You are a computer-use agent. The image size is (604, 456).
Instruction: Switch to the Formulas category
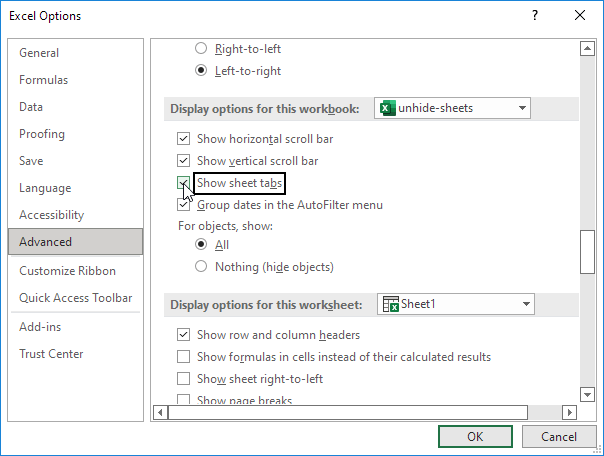point(44,80)
